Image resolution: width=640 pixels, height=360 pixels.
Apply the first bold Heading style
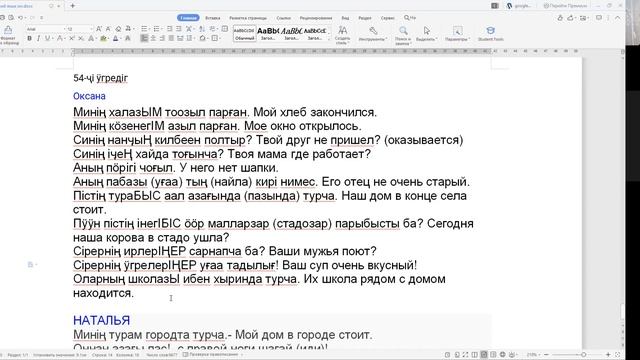[268, 33]
